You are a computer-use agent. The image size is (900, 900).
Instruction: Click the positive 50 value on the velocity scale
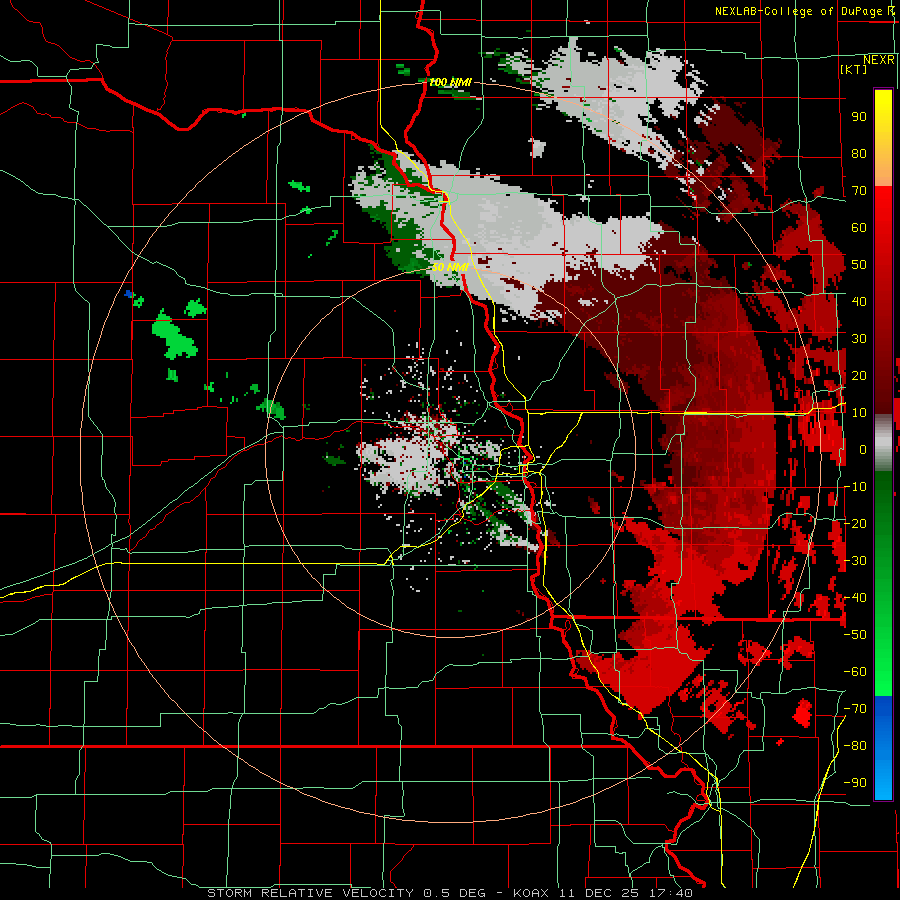point(859,265)
